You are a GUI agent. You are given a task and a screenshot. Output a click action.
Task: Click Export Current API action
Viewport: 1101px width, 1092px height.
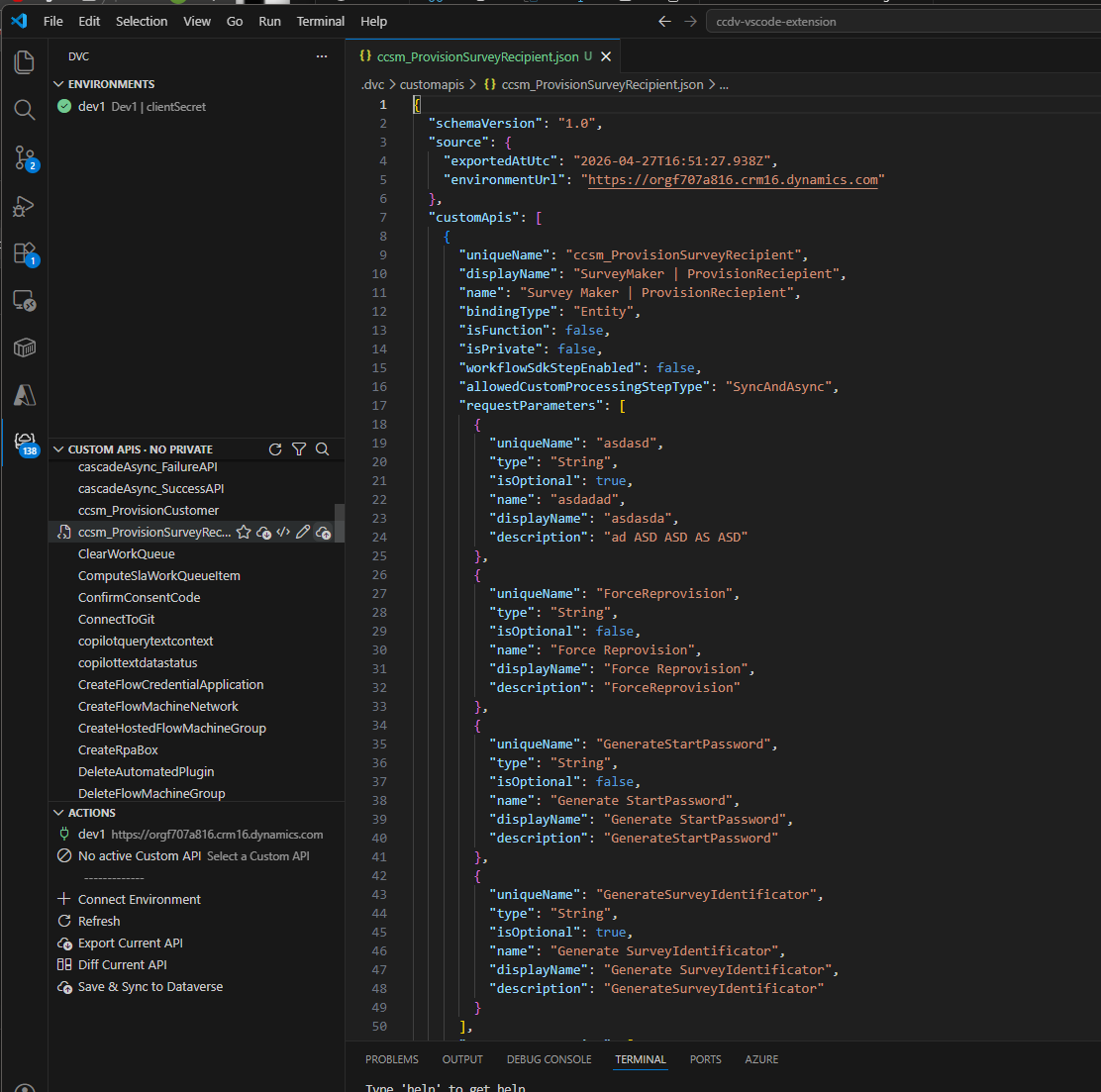click(x=130, y=943)
